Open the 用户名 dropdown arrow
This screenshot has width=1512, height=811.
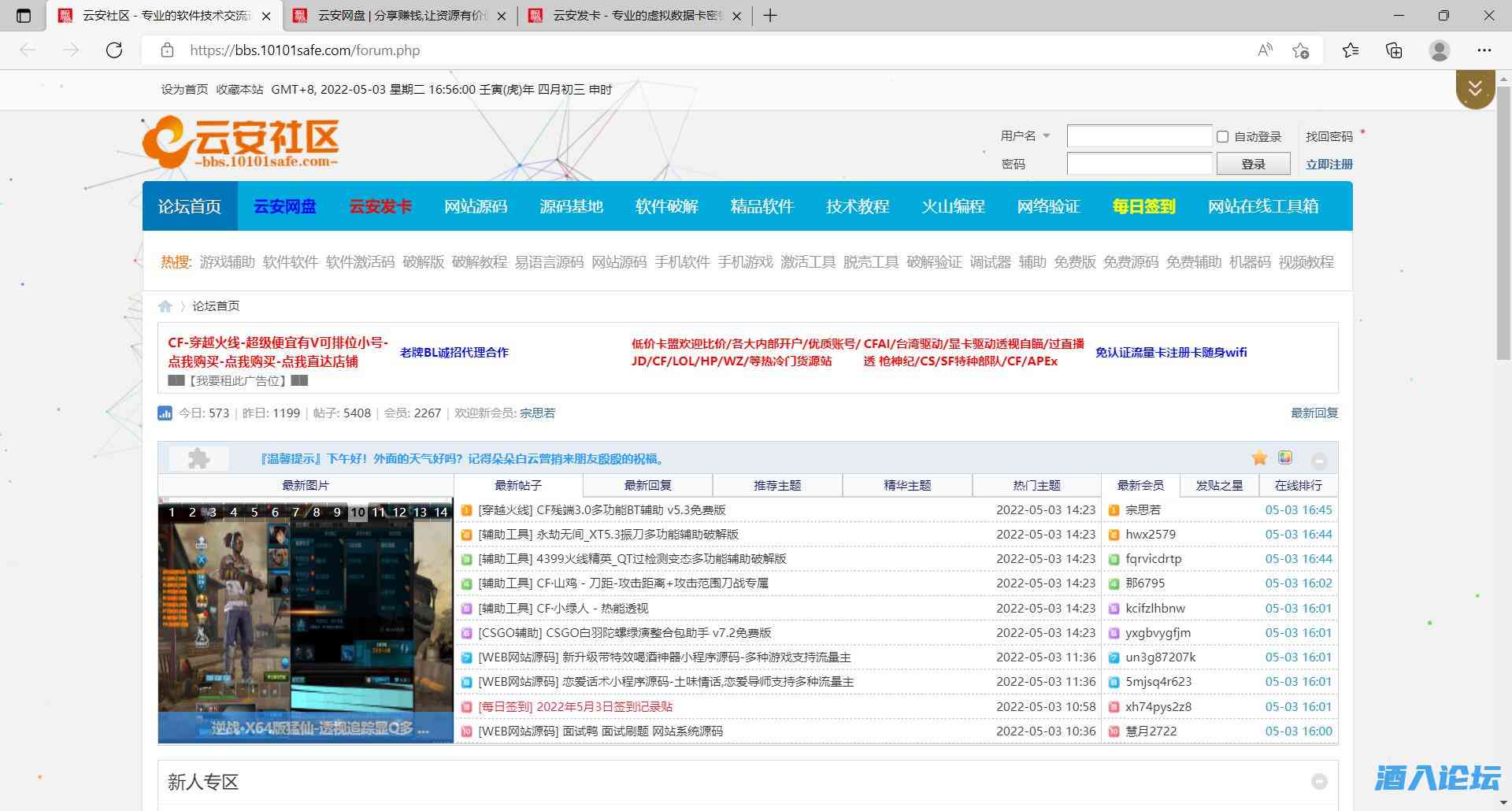point(1047,135)
